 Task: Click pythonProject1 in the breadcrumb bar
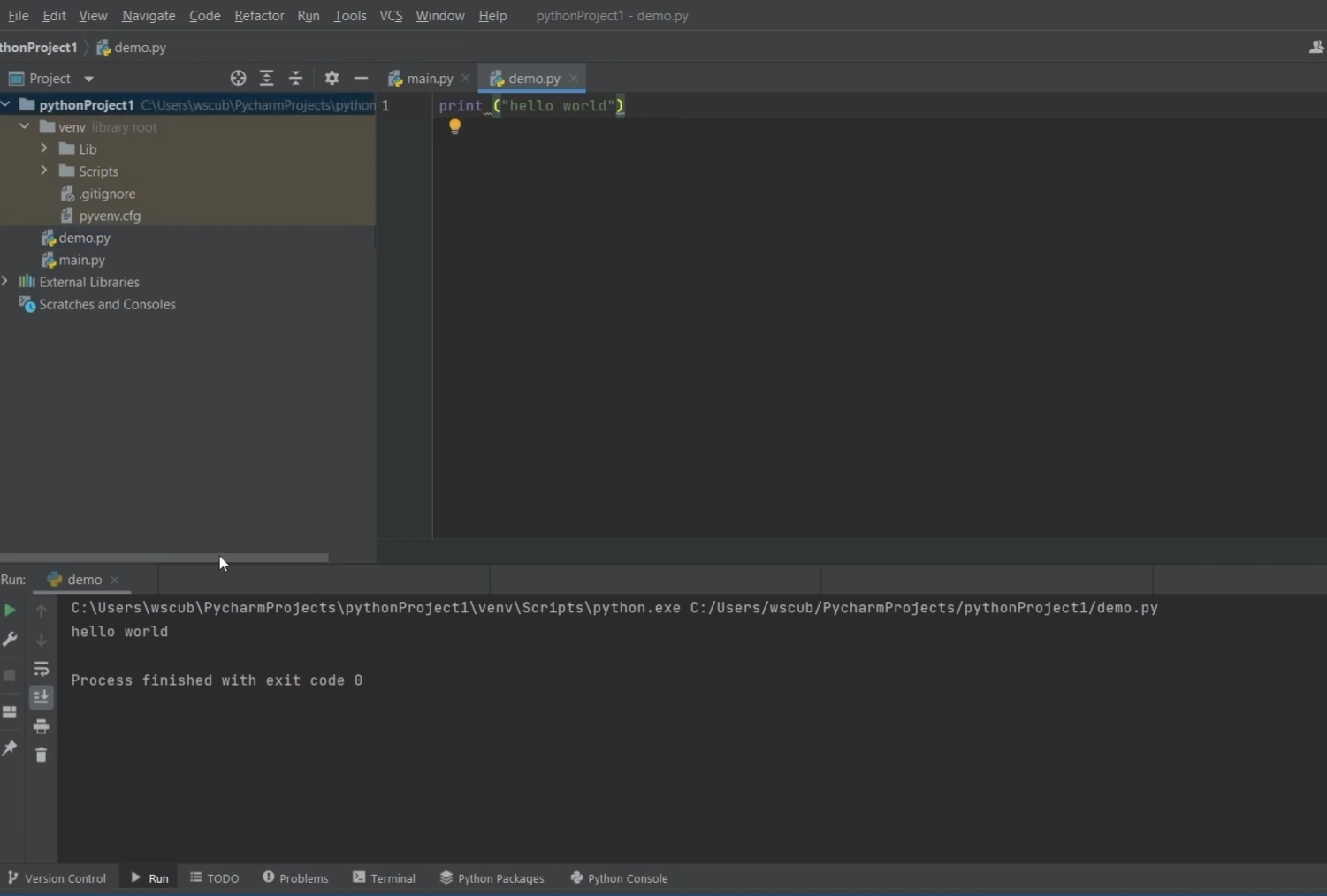39,48
